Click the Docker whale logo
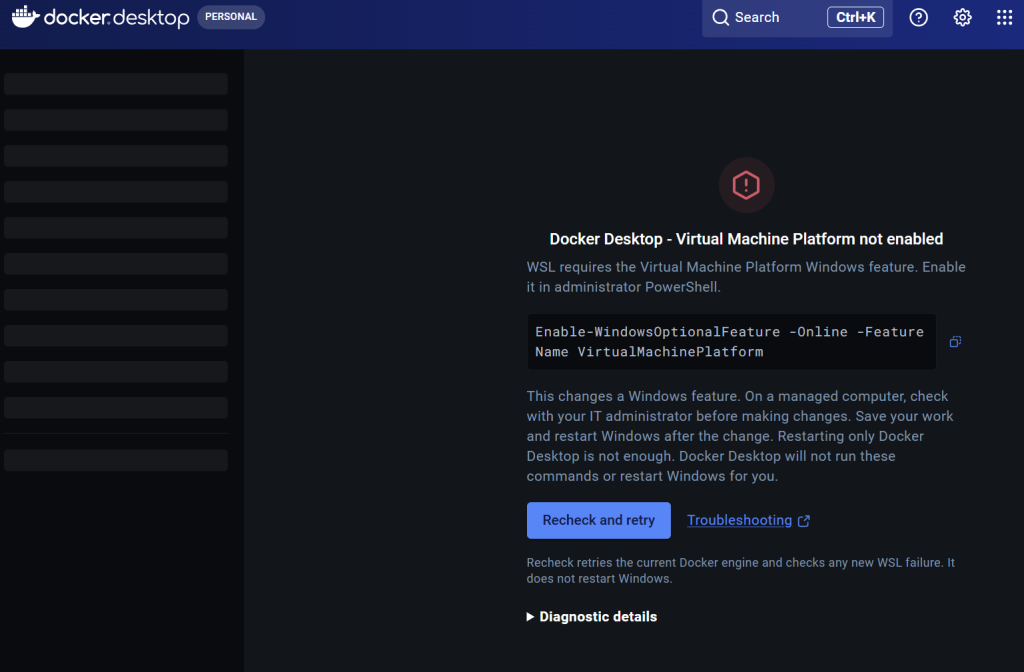The width and height of the screenshot is (1024, 672). pos(26,17)
